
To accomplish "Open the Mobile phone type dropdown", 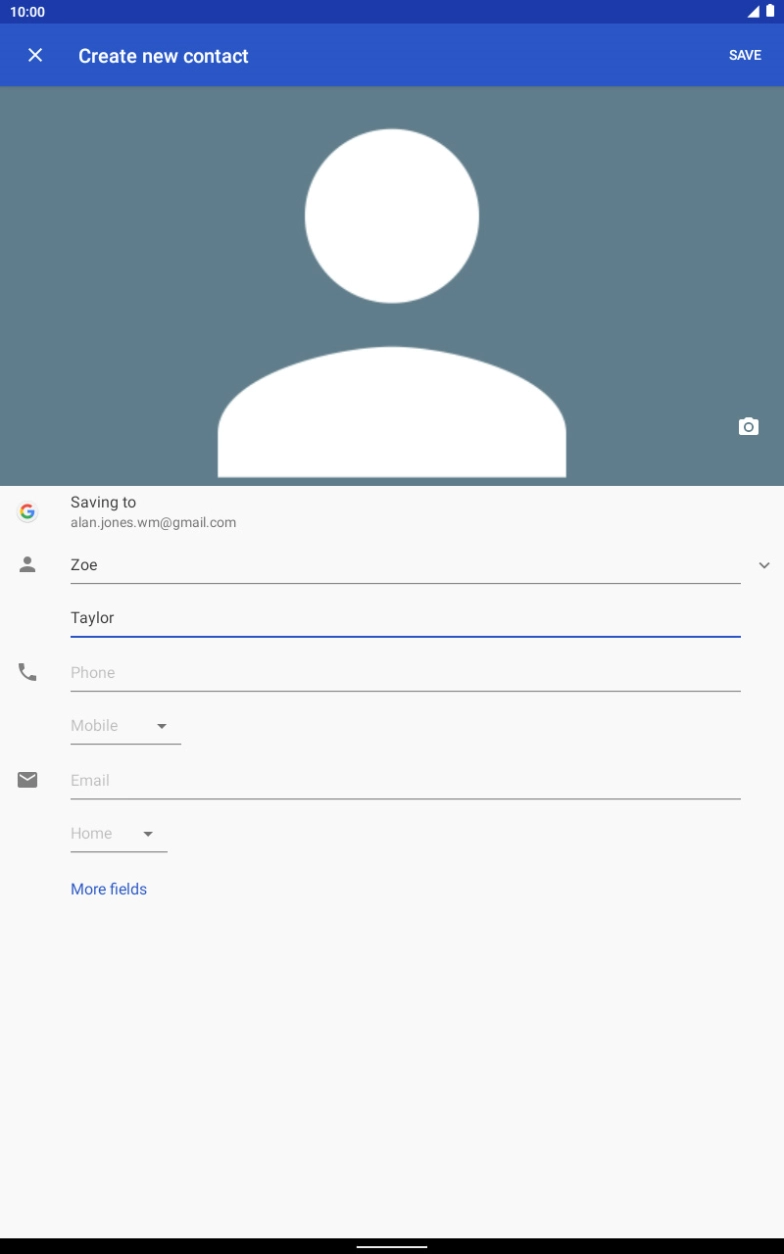I will tap(124, 726).
